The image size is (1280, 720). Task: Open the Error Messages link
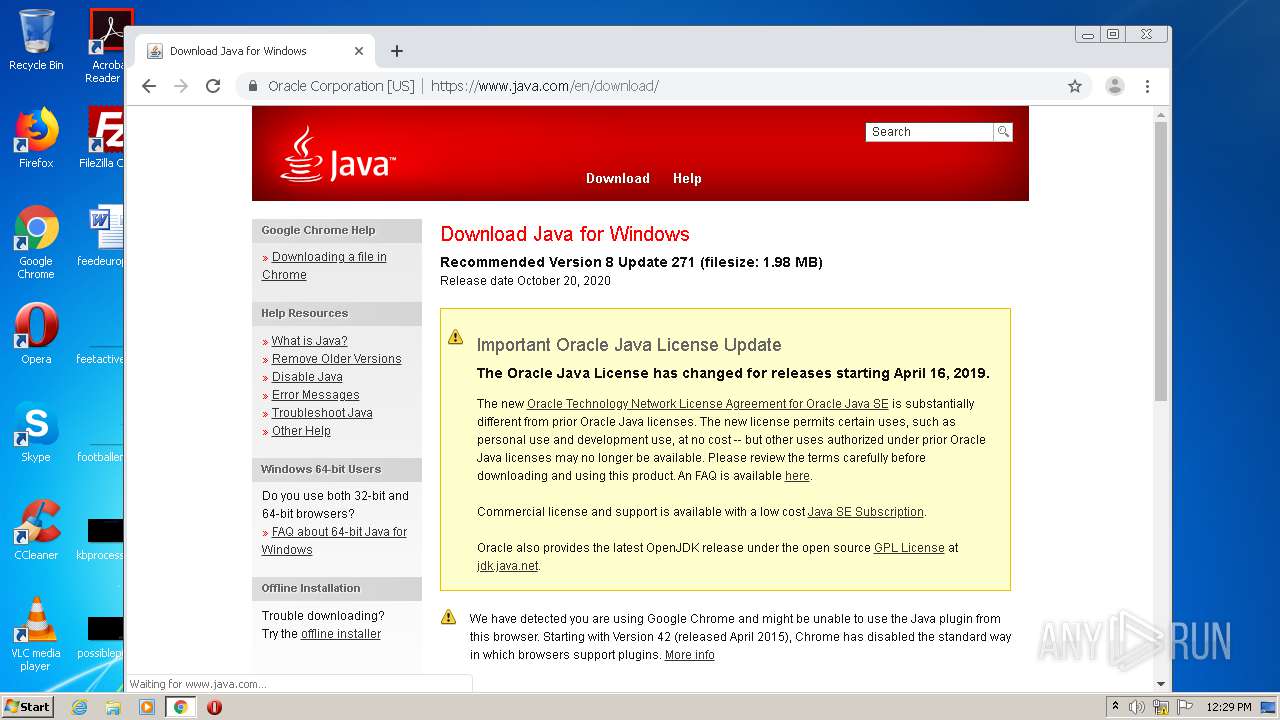(x=316, y=395)
